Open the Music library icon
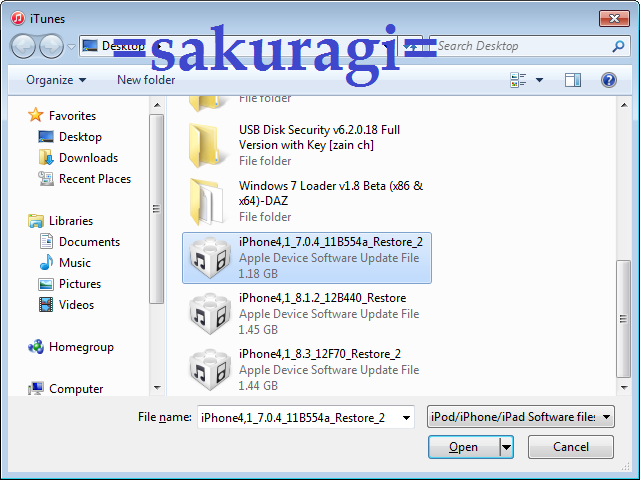The height and width of the screenshot is (480, 640). tap(46, 263)
